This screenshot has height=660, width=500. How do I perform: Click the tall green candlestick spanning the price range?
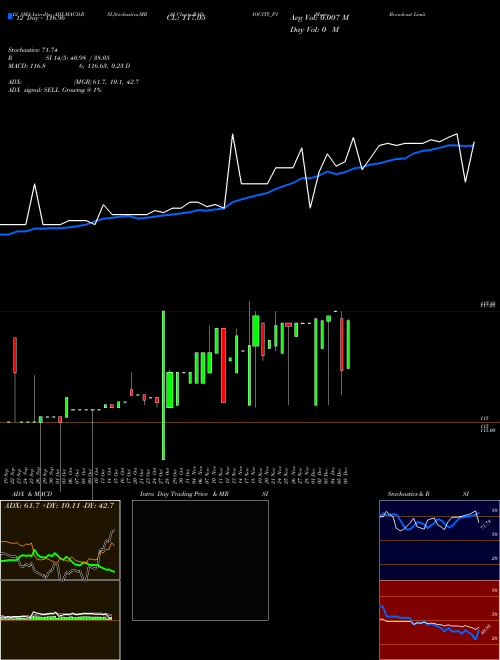164,385
